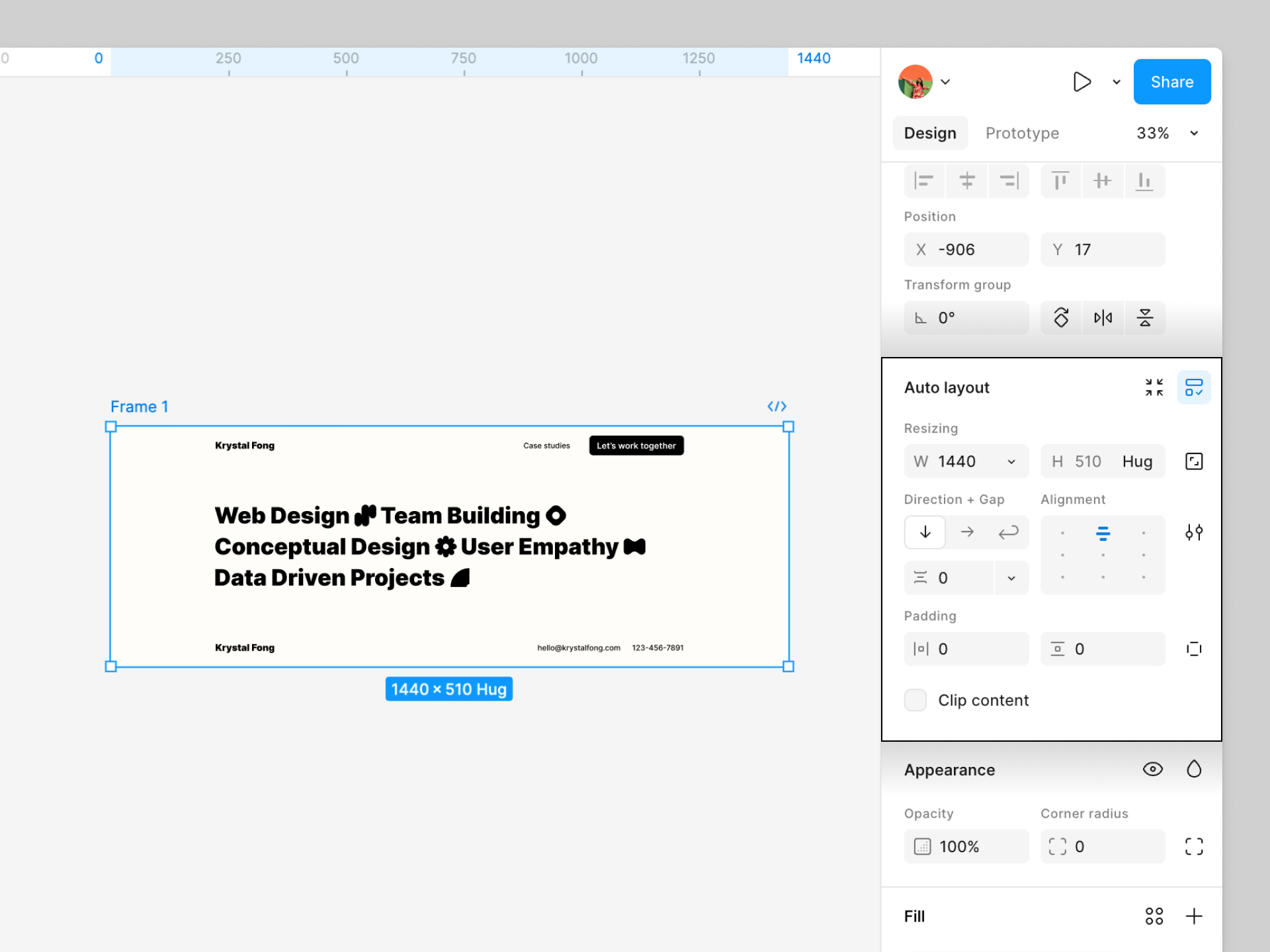This screenshot has height=952, width=1270.
Task: Switch to the Prototype tab
Action: click(x=1022, y=134)
